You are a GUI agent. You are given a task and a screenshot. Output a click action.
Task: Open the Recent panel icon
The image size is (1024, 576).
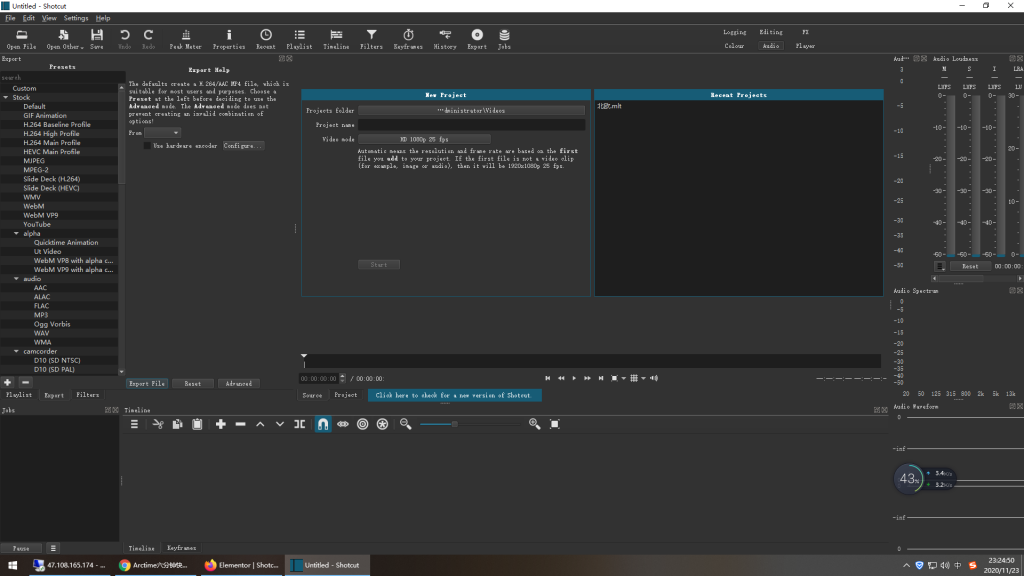(x=266, y=39)
